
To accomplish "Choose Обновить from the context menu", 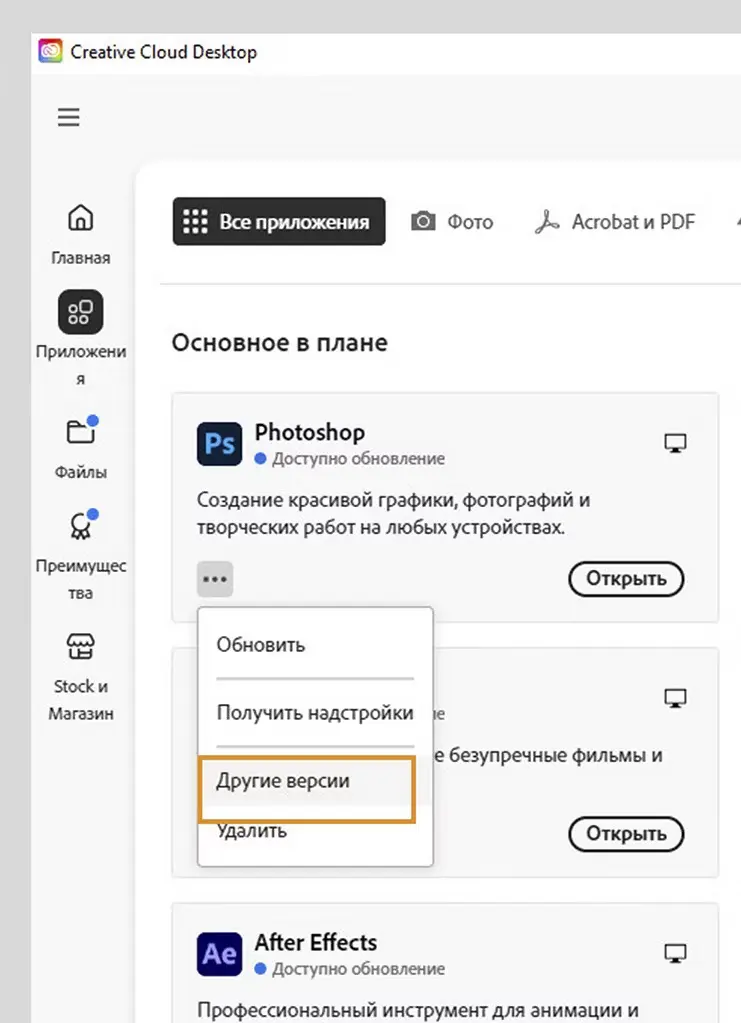I will coord(261,645).
